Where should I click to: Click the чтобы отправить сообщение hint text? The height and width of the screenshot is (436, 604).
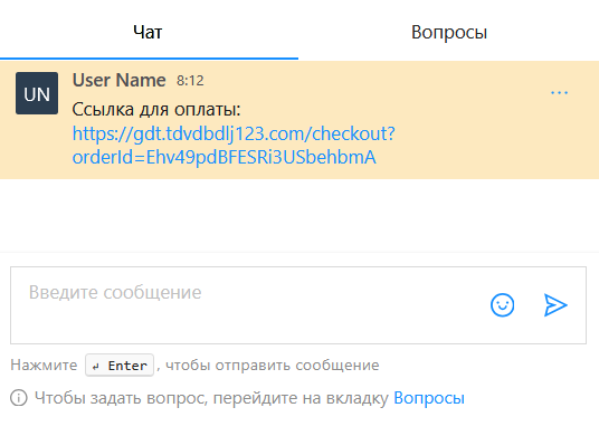pos(272,366)
